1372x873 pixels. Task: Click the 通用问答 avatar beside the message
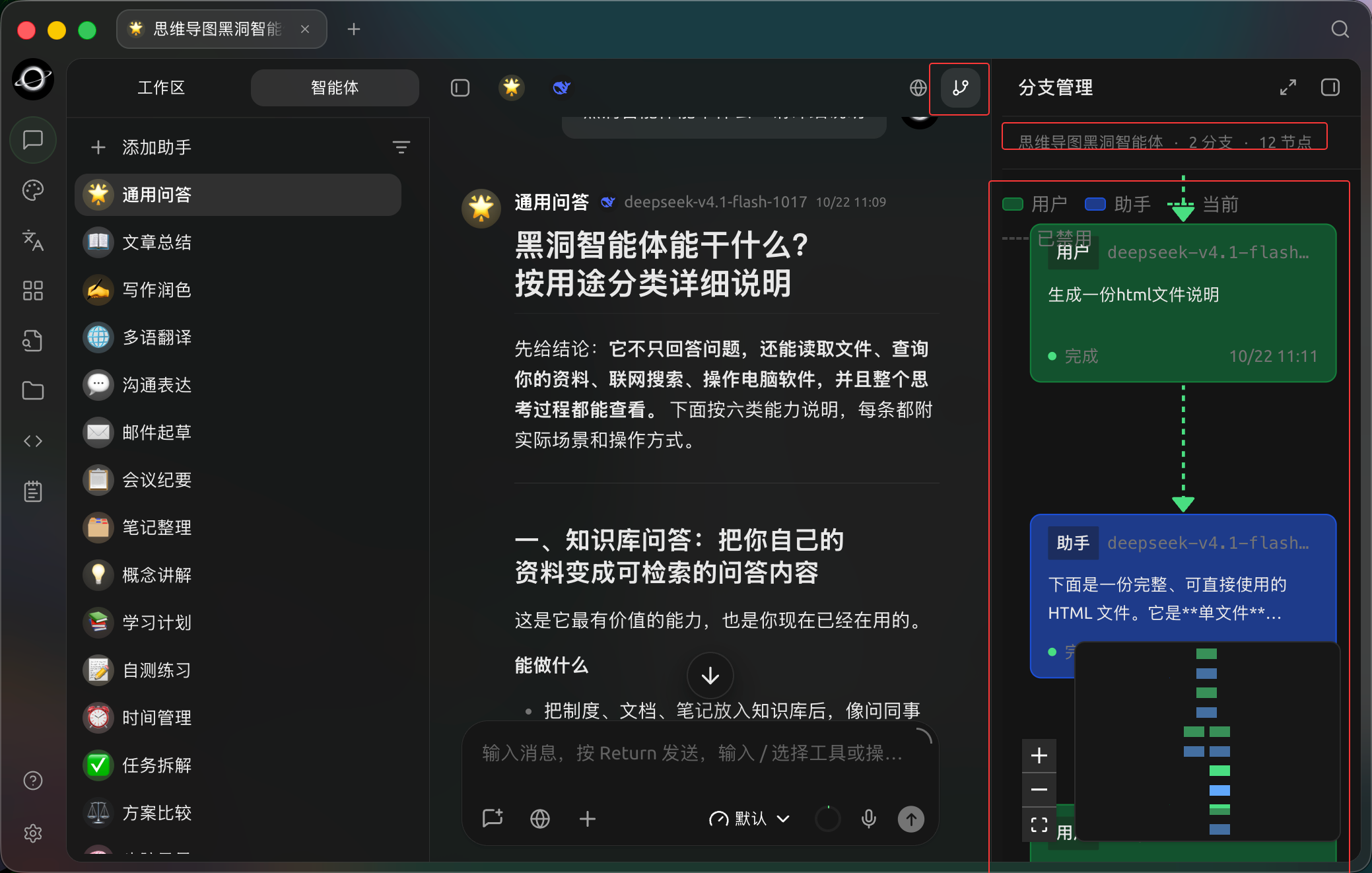click(481, 209)
